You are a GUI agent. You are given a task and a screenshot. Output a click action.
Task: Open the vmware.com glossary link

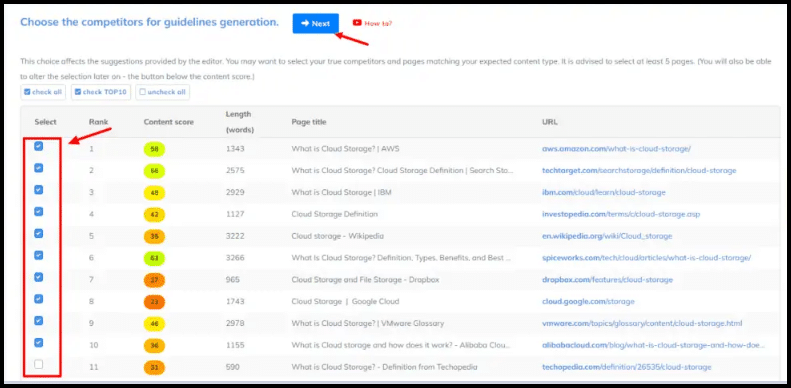pos(642,323)
